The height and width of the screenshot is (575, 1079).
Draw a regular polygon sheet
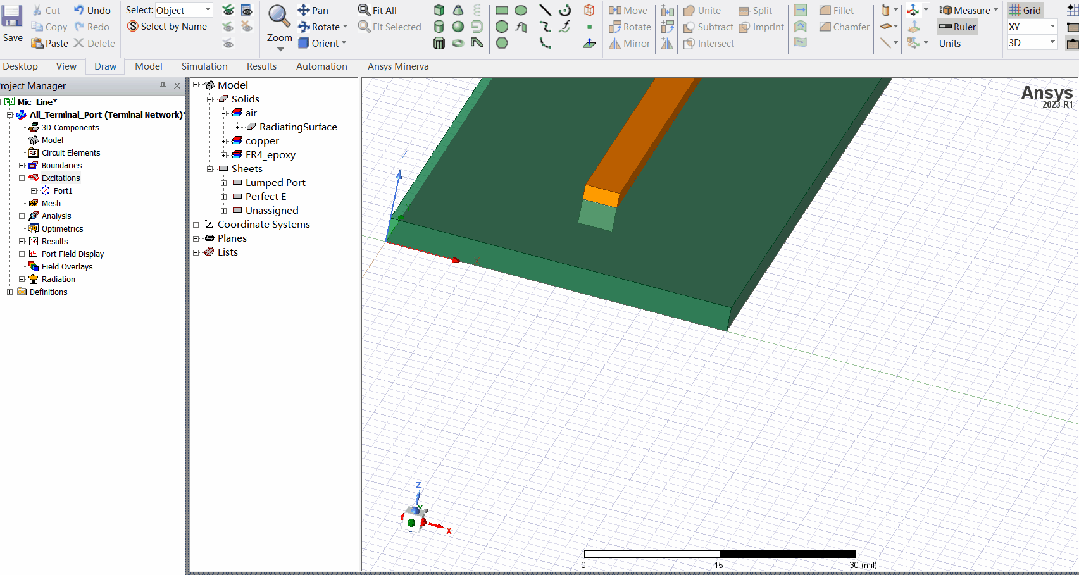(x=502, y=43)
